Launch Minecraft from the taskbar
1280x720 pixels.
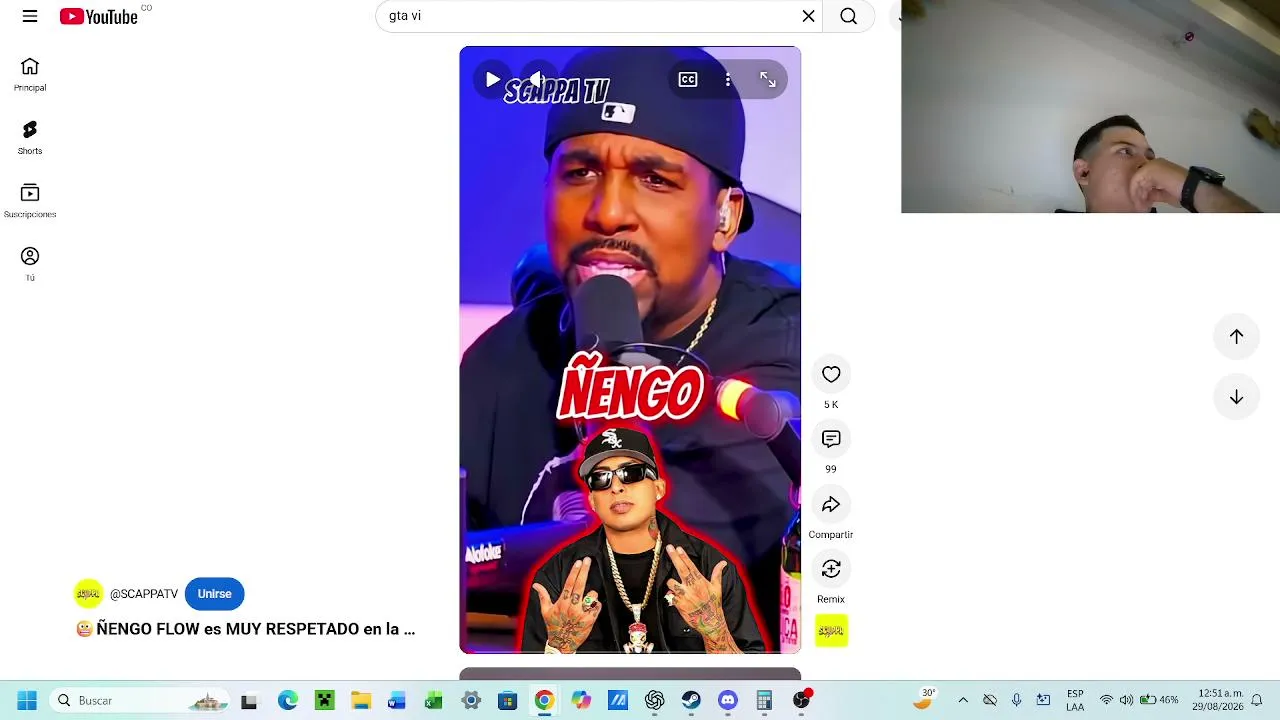(324, 701)
